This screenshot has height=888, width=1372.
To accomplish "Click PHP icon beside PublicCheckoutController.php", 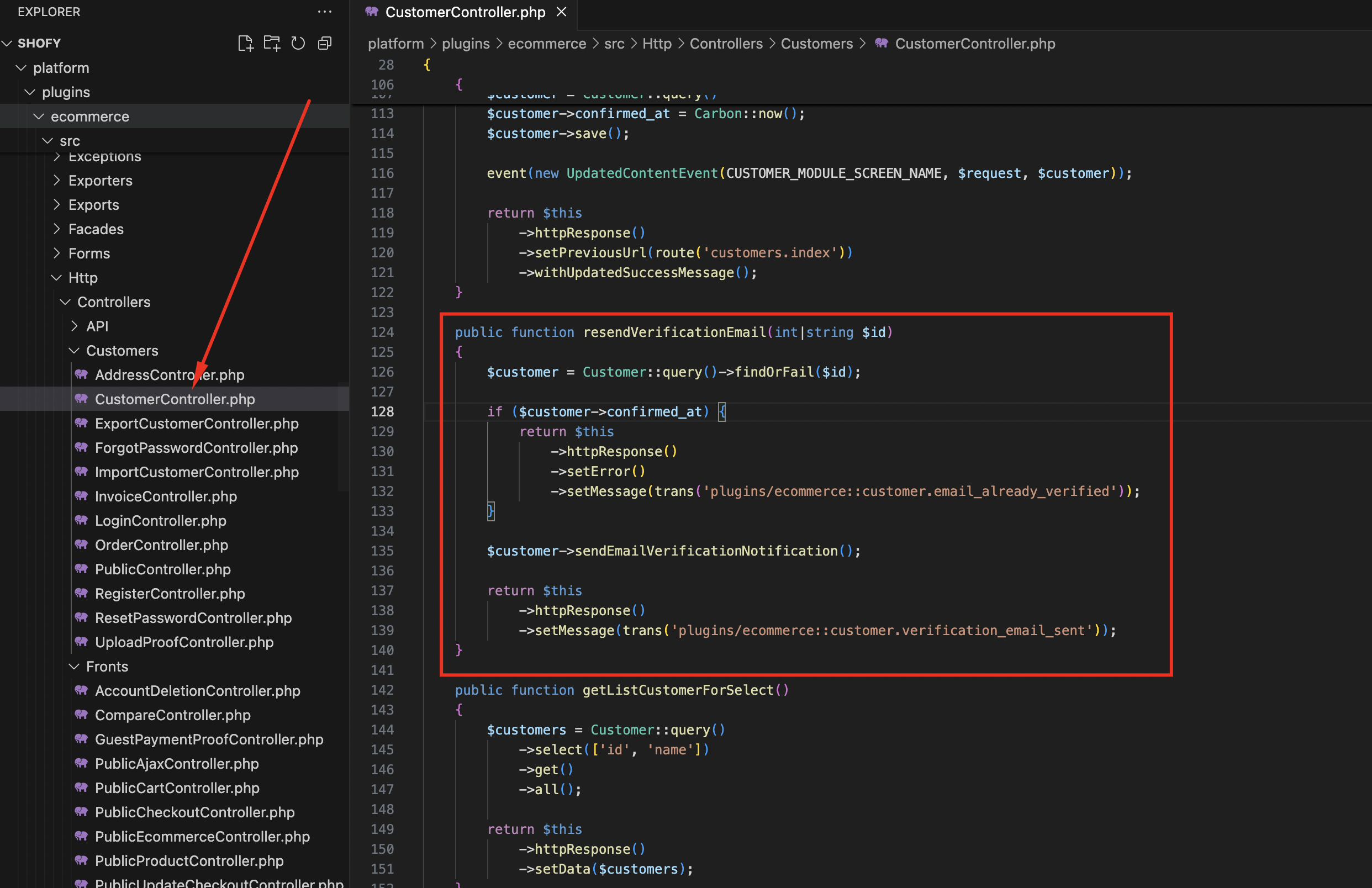I will 81,811.
